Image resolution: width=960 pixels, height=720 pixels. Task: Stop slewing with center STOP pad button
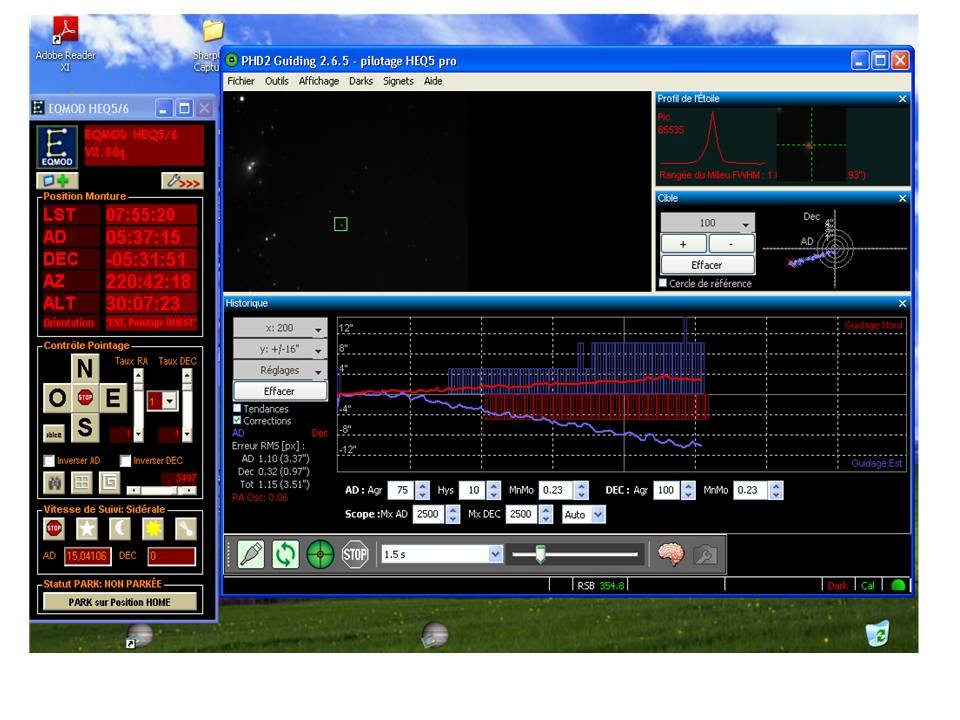(85, 398)
